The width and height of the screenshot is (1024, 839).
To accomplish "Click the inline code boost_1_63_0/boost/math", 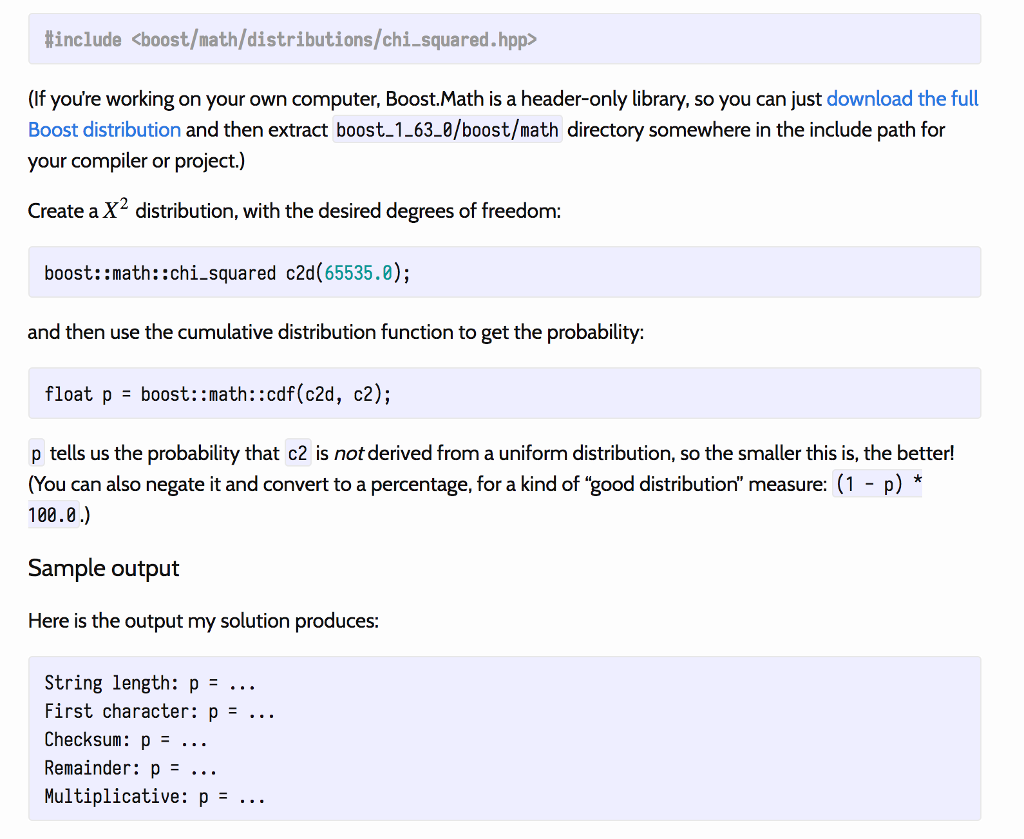I will tap(447, 129).
